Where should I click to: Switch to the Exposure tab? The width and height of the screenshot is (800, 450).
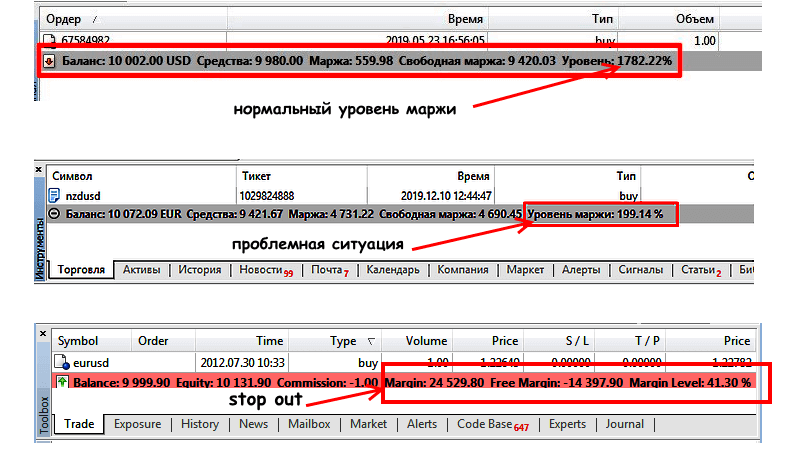137,424
